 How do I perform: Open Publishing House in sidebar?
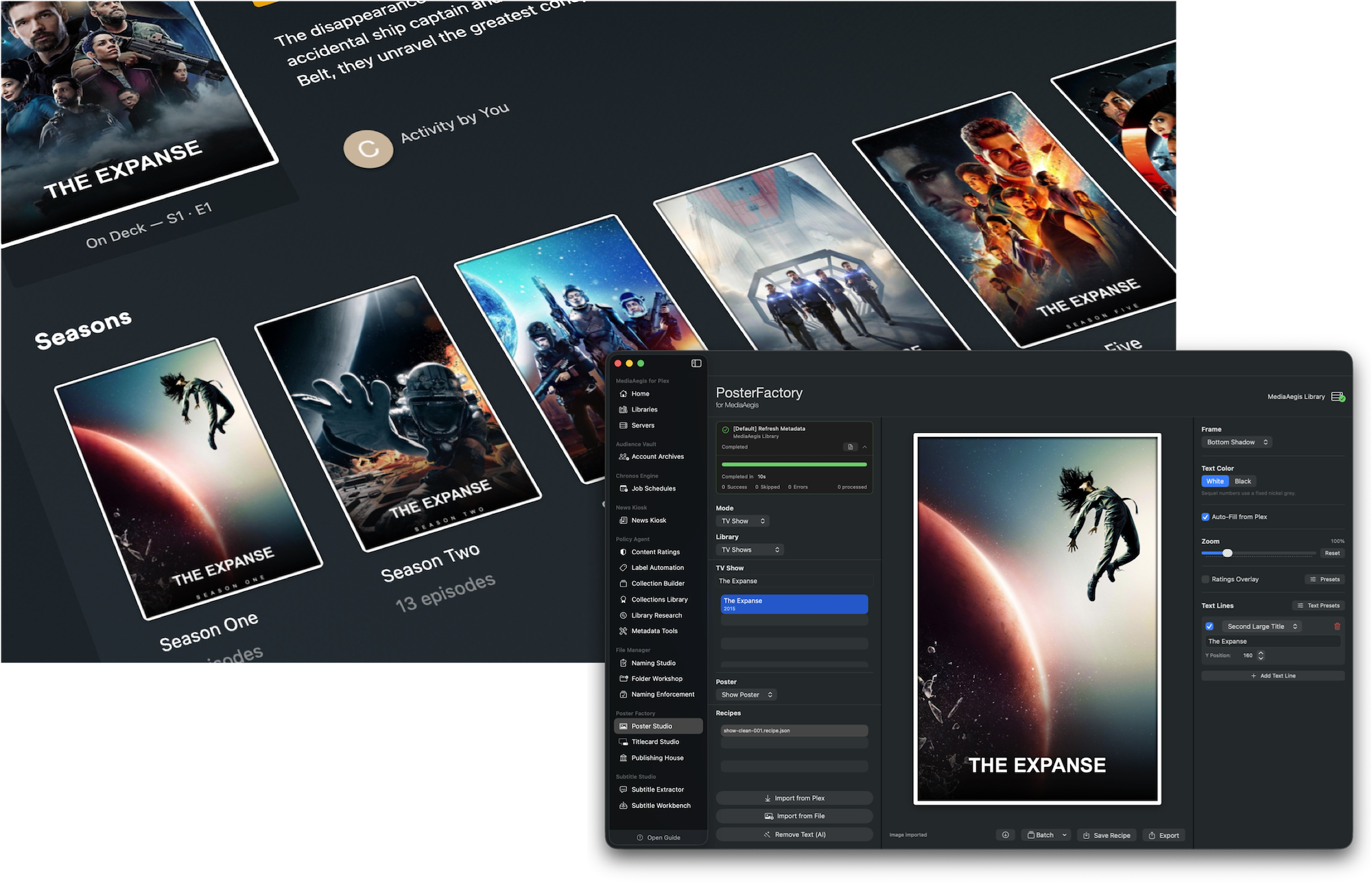(659, 758)
